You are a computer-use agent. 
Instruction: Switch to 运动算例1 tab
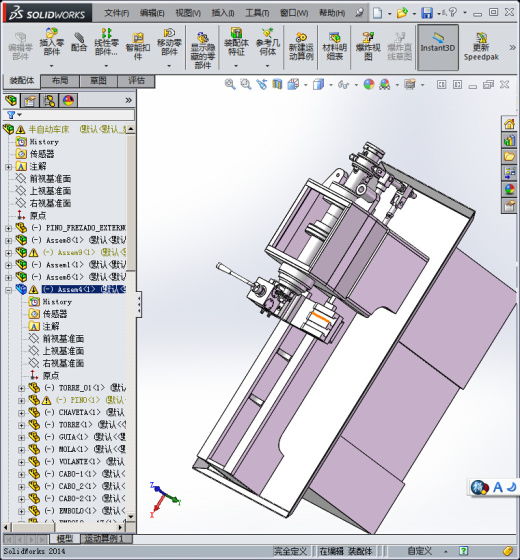coord(104,539)
